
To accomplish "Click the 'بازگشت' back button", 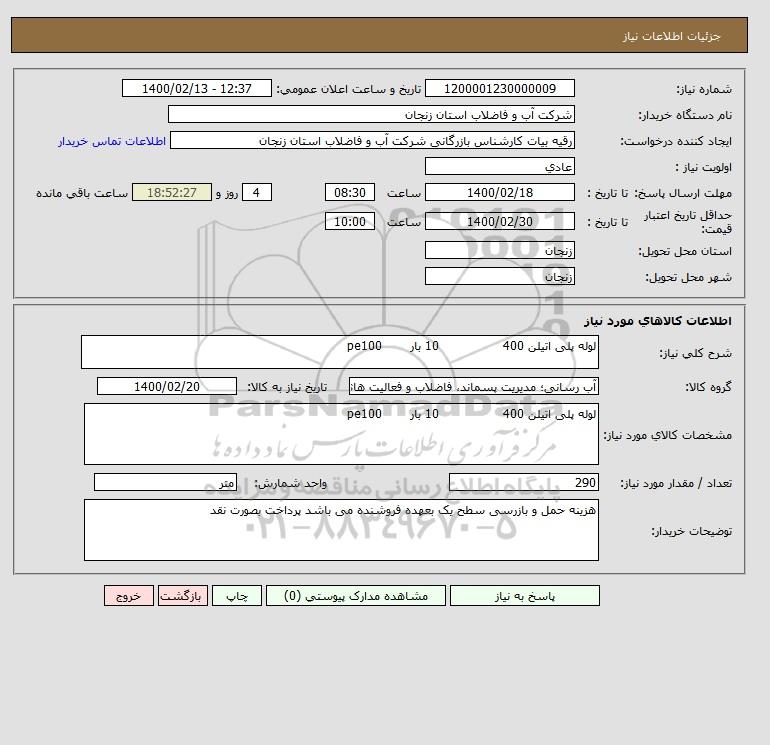I will click(x=183, y=595).
